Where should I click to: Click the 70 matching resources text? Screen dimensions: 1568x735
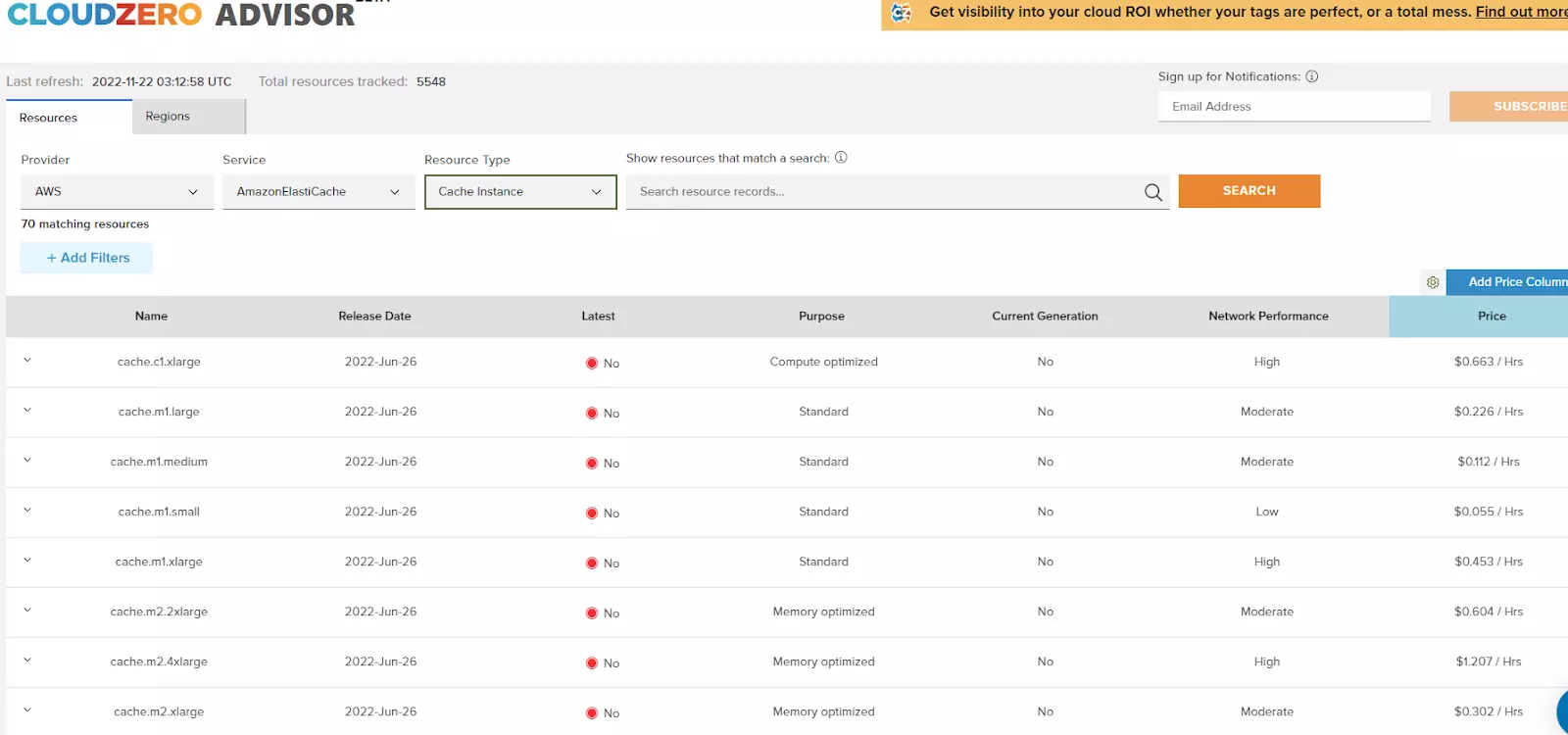[85, 224]
